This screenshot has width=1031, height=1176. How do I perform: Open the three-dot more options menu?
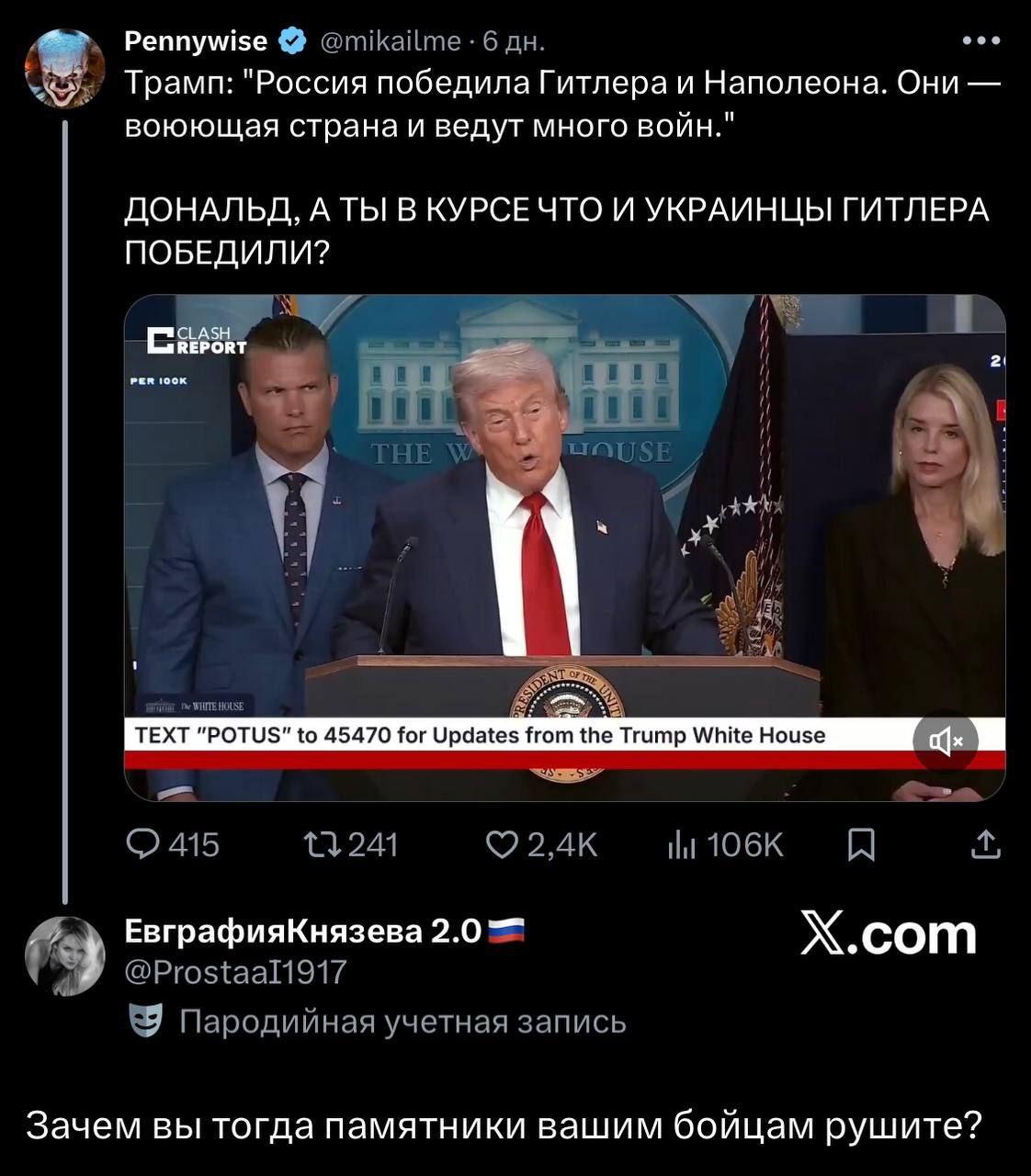tap(981, 41)
